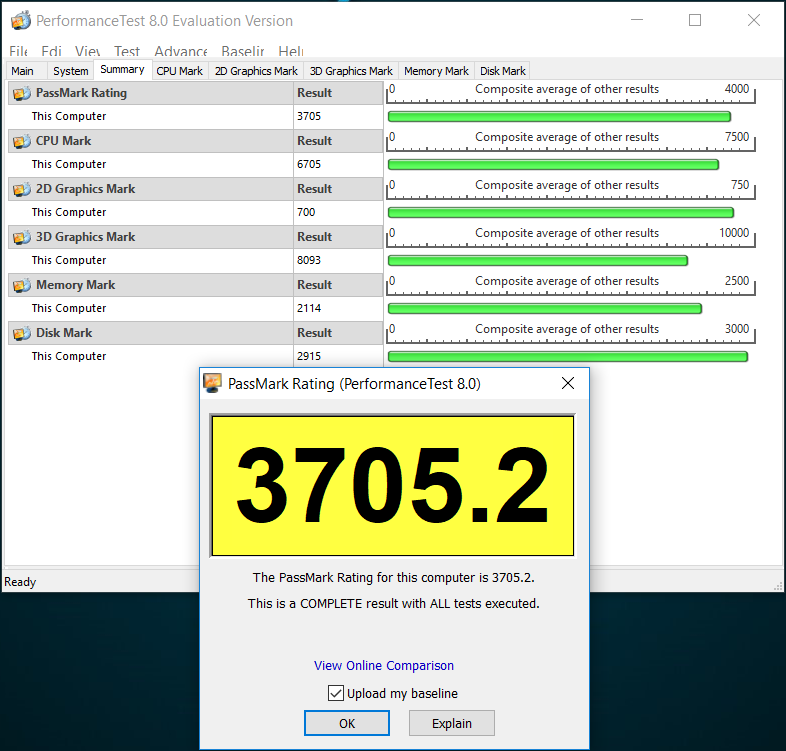Screen dimensions: 786x751
Task: Open the 2D Graphics Mark tab
Action: (x=256, y=71)
